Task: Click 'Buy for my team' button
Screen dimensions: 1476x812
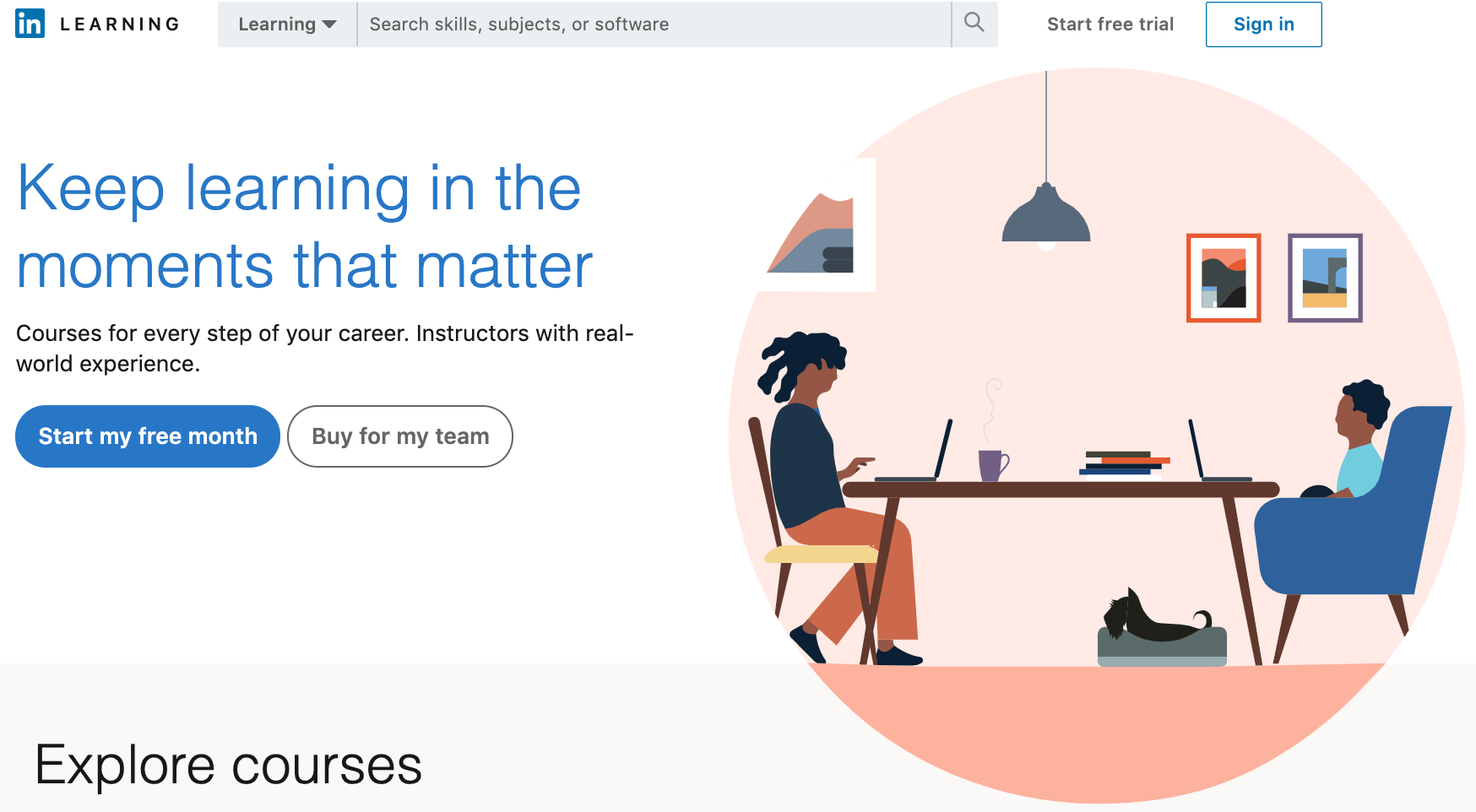Action: pos(400,436)
